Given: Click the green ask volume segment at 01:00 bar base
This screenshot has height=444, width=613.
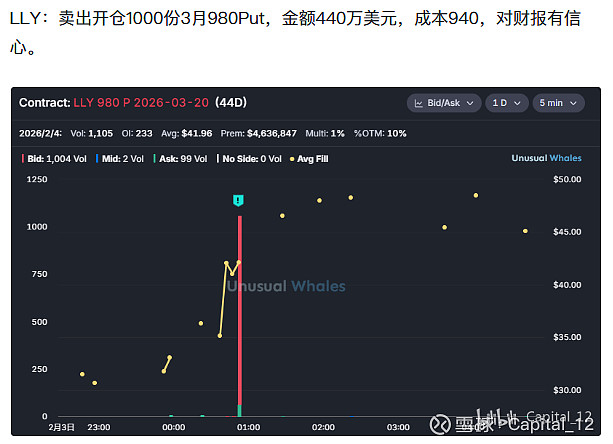Looking at the screenshot, I should [x=240, y=411].
